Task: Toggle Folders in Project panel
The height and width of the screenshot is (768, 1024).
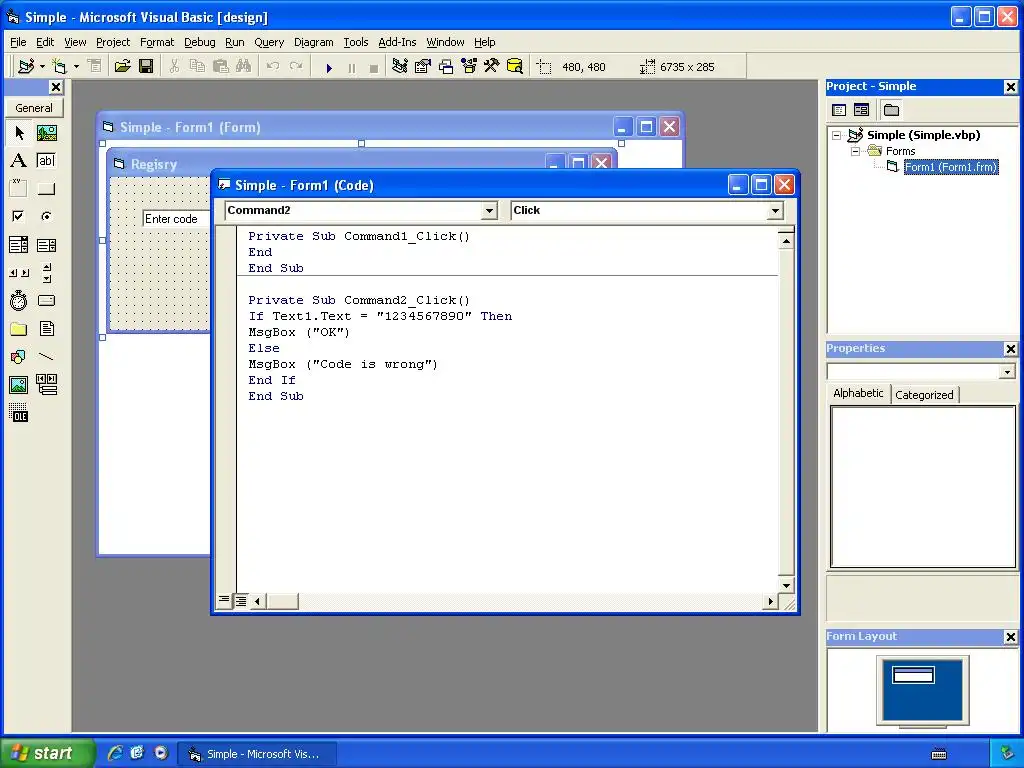Action: (891, 110)
